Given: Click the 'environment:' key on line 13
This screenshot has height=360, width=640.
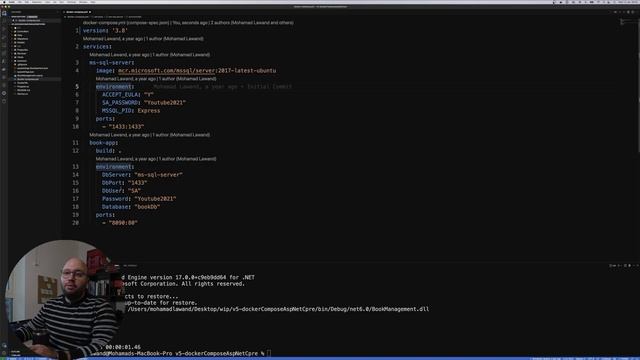Looking at the screenshot, I should [115, 167].
